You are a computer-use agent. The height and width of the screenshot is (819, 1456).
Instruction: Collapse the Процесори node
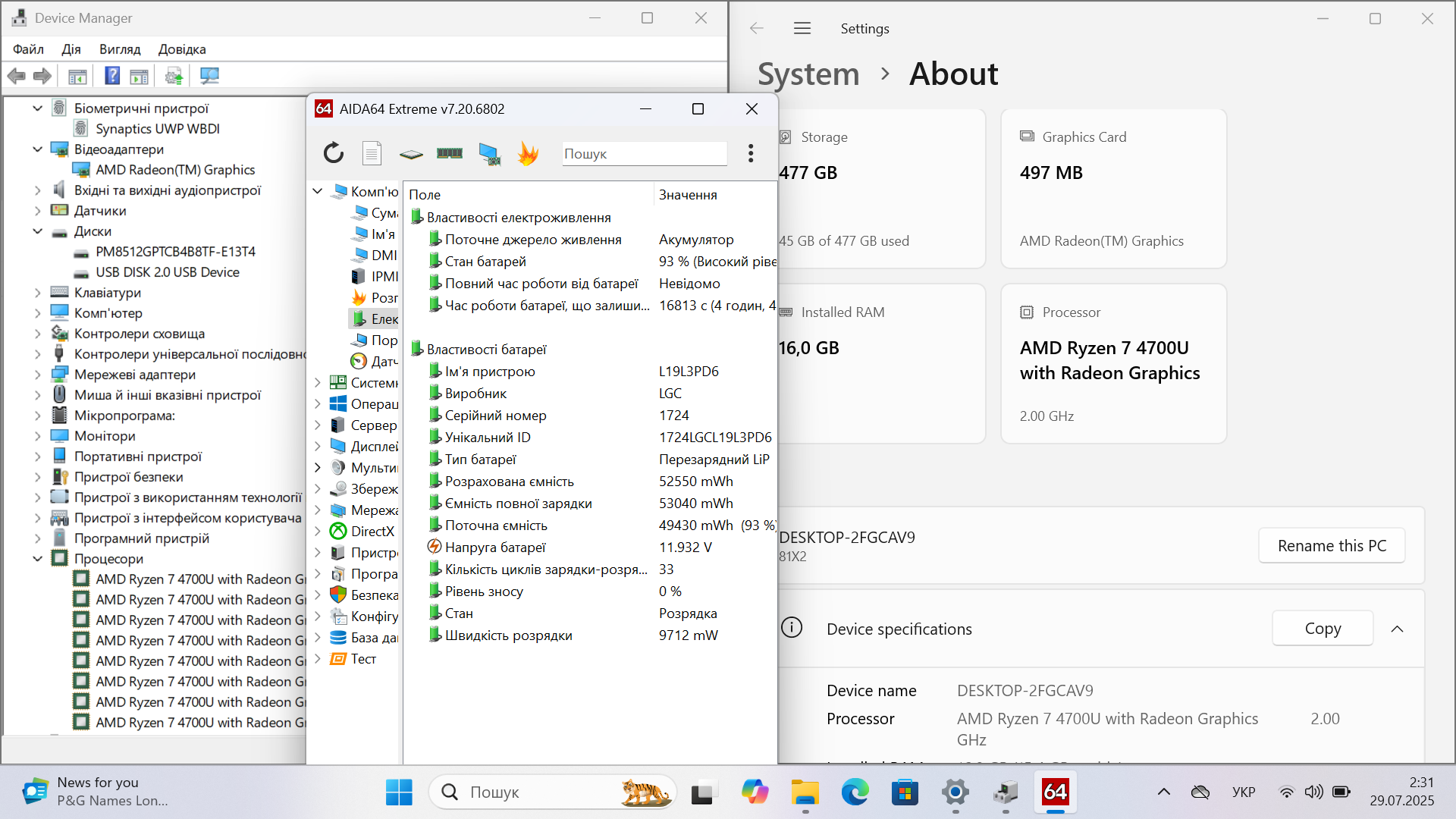click(37, 559)
